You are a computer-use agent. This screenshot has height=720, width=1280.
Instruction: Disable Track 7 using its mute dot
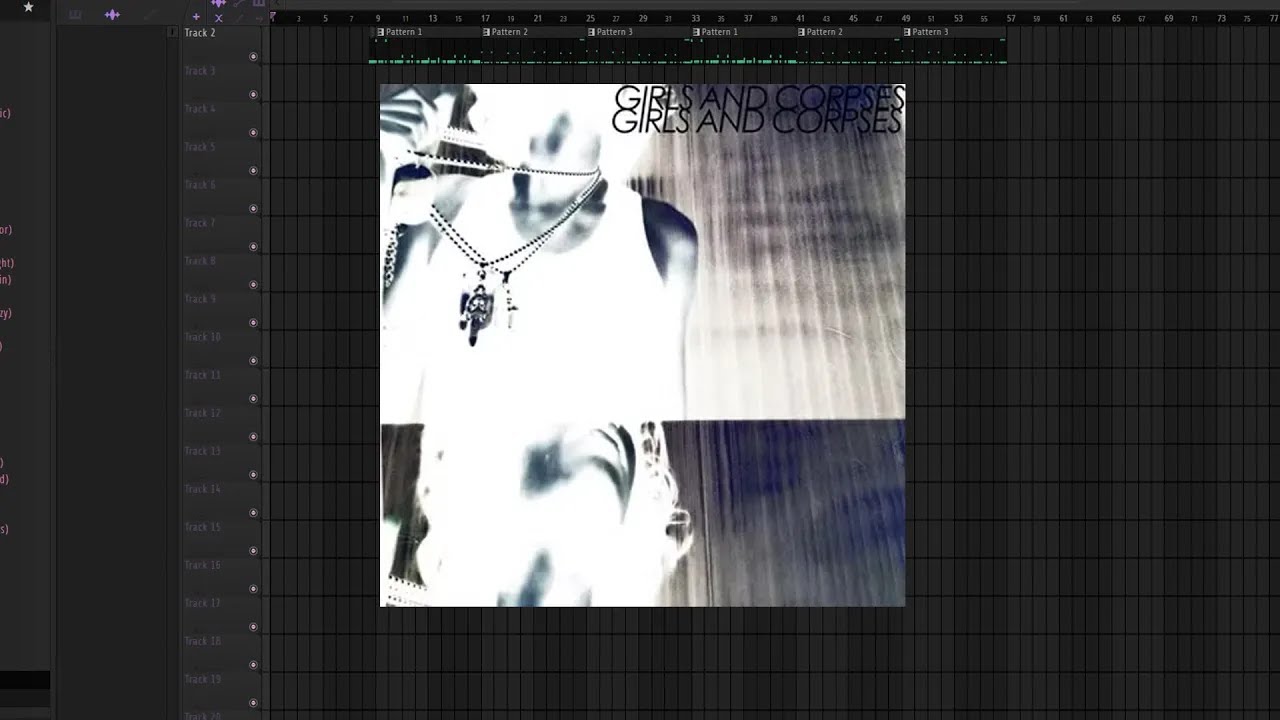click(x=253, y=247)
